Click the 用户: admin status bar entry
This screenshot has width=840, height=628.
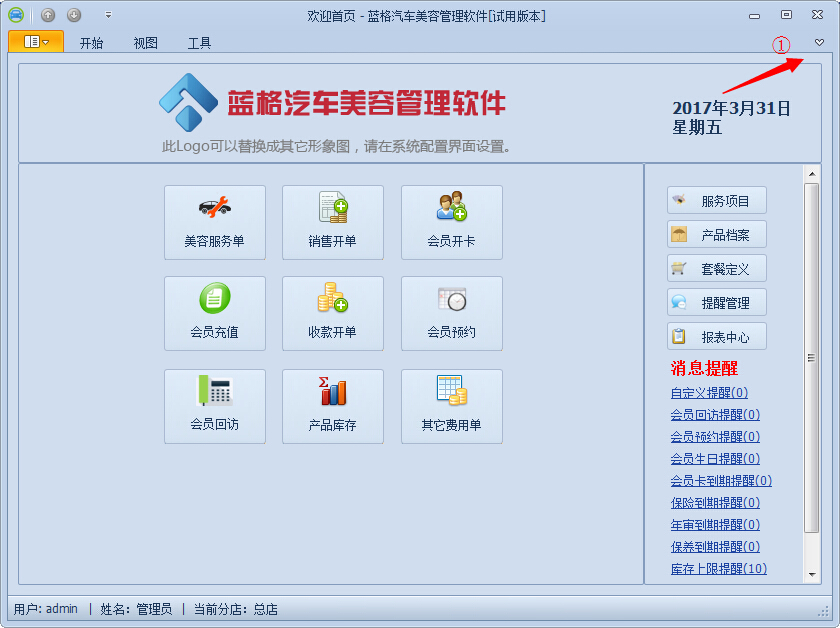(46, 609)
